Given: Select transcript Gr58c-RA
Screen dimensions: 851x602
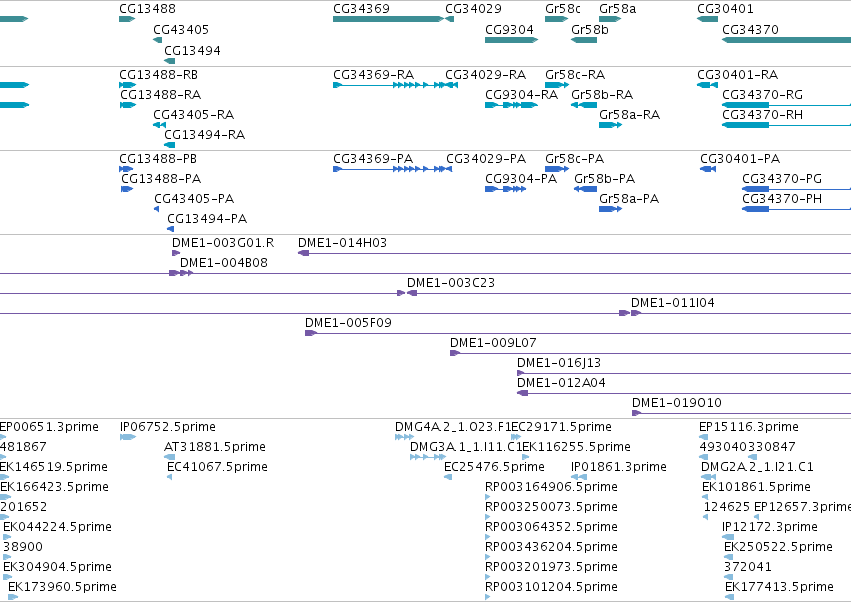Looking at the screenshot, I should [557, 85].
